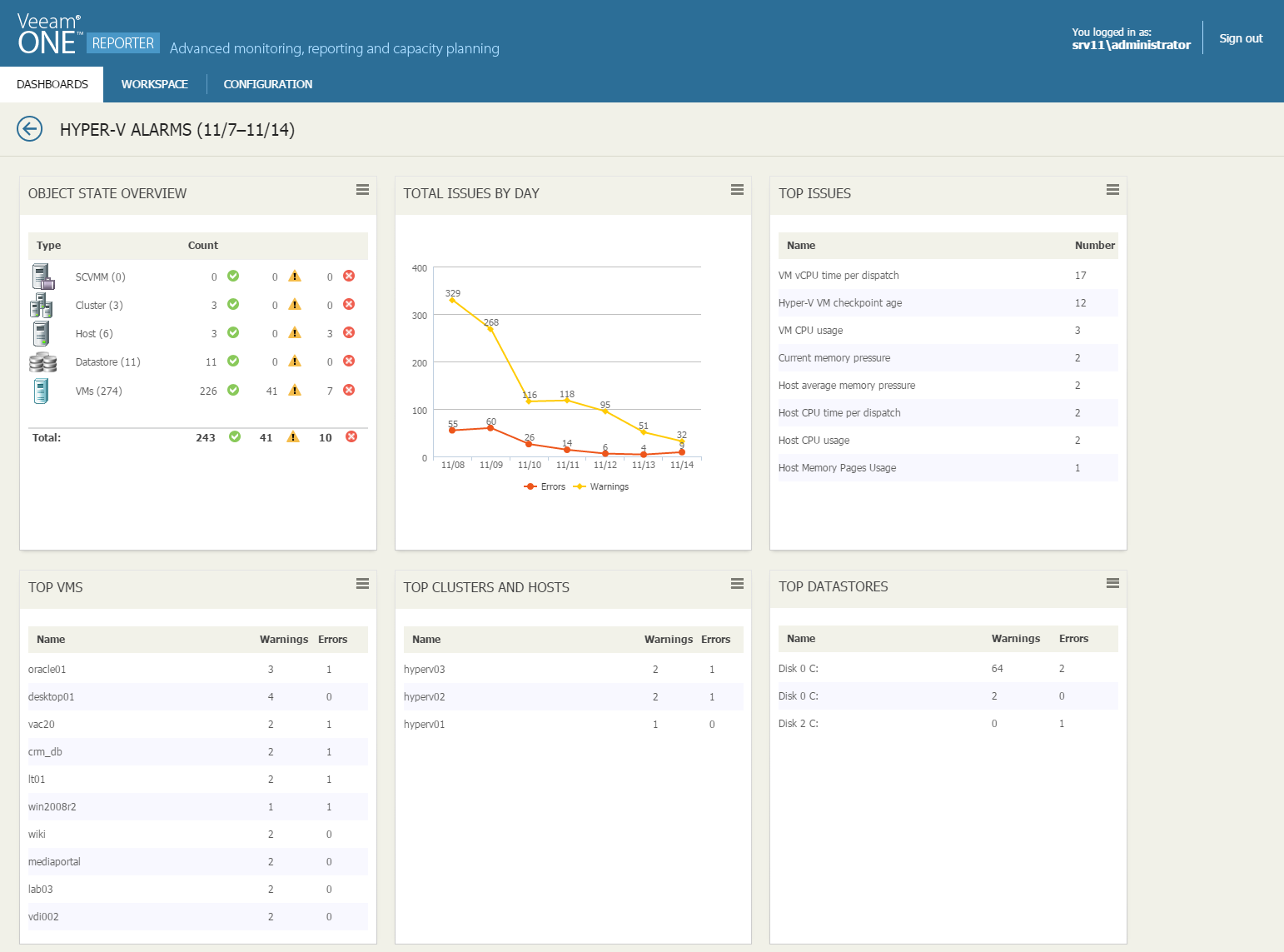Screen dimensions: 1284x952
Task: Expand the Top Datastores widget menu
Action: point(1112,583)
